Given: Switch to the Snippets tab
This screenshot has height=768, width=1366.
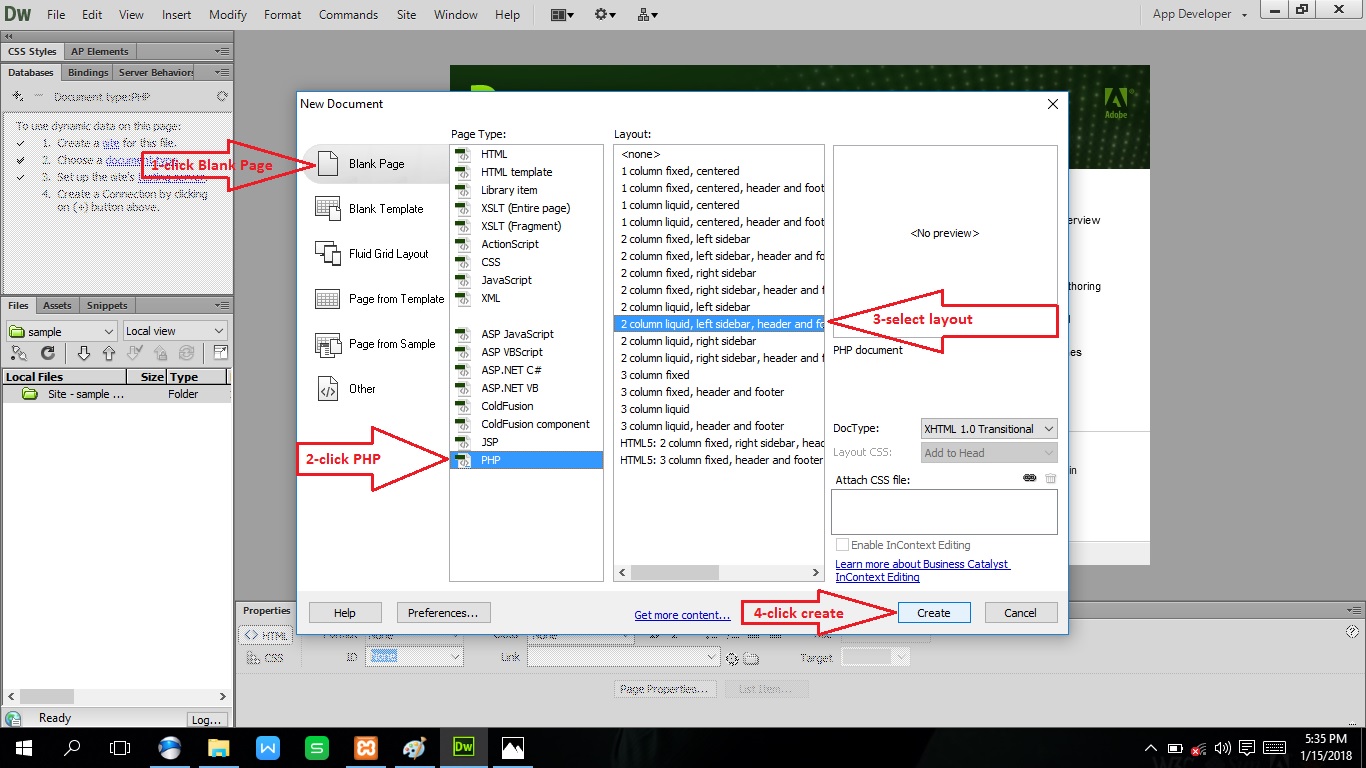Looking at the screenshot, I should [107, 305].
